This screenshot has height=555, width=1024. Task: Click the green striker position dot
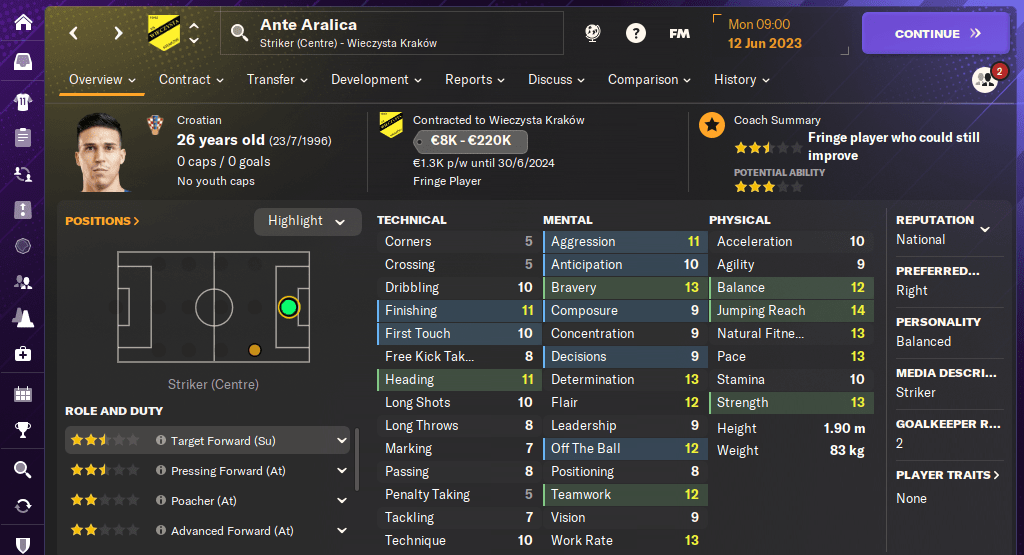(x=289, y=307)
